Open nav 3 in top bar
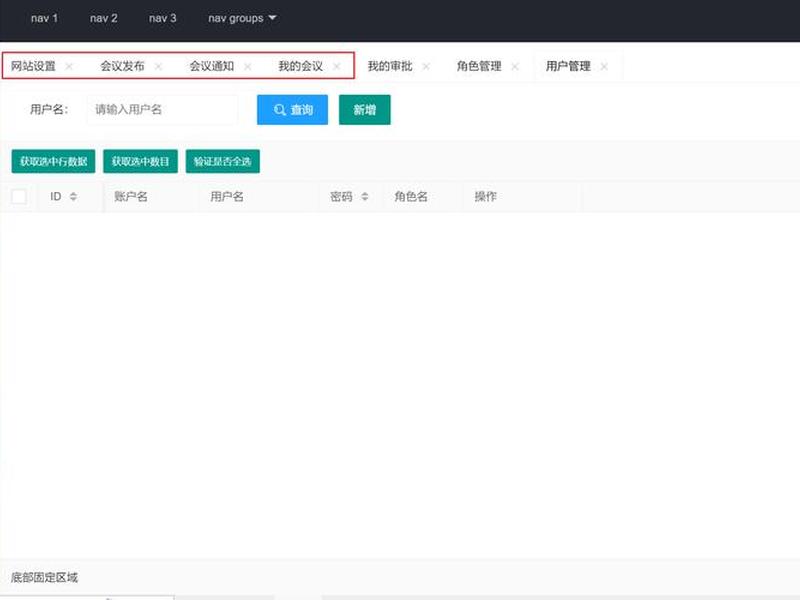Screen dimensions: 800x600 (x=163, y=18)
